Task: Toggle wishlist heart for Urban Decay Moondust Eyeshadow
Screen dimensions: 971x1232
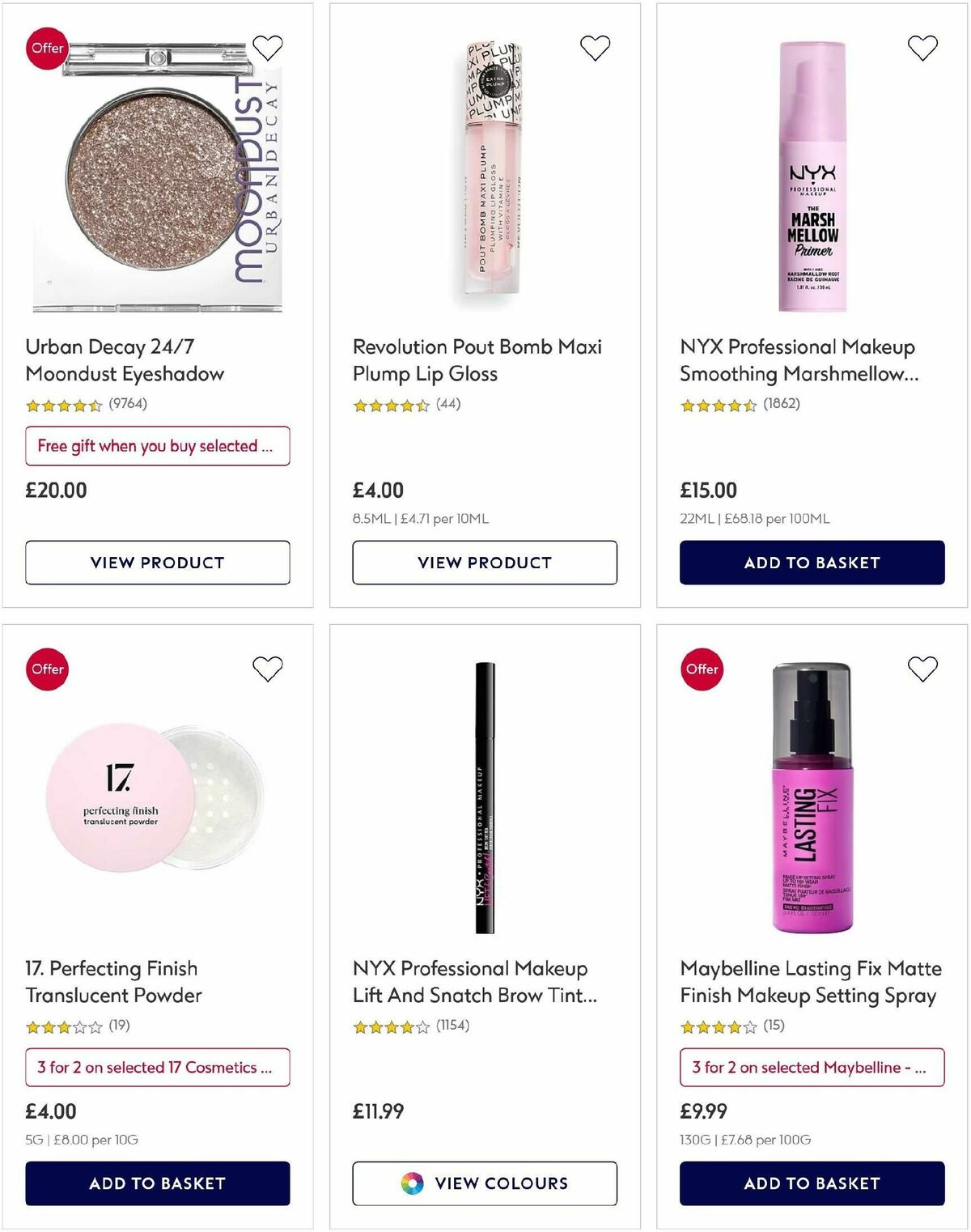Action: (x=269, y=49)
